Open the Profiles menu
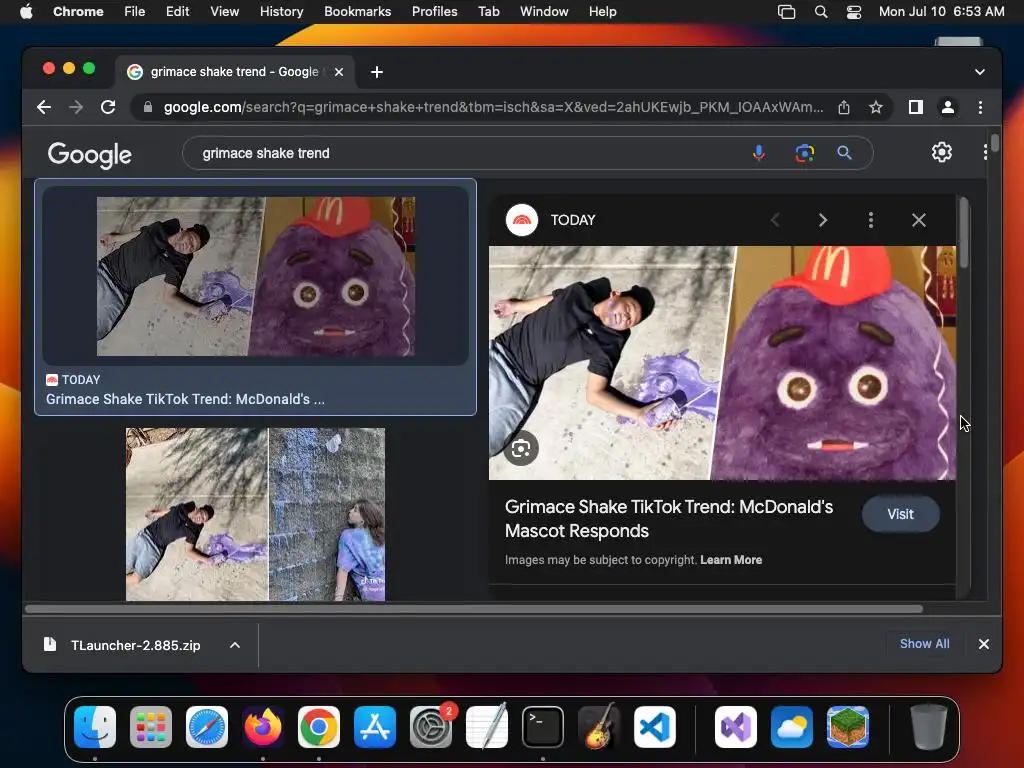Image resolution: width=1024 pixels, height=768 pixels. (x=434, y=12)
